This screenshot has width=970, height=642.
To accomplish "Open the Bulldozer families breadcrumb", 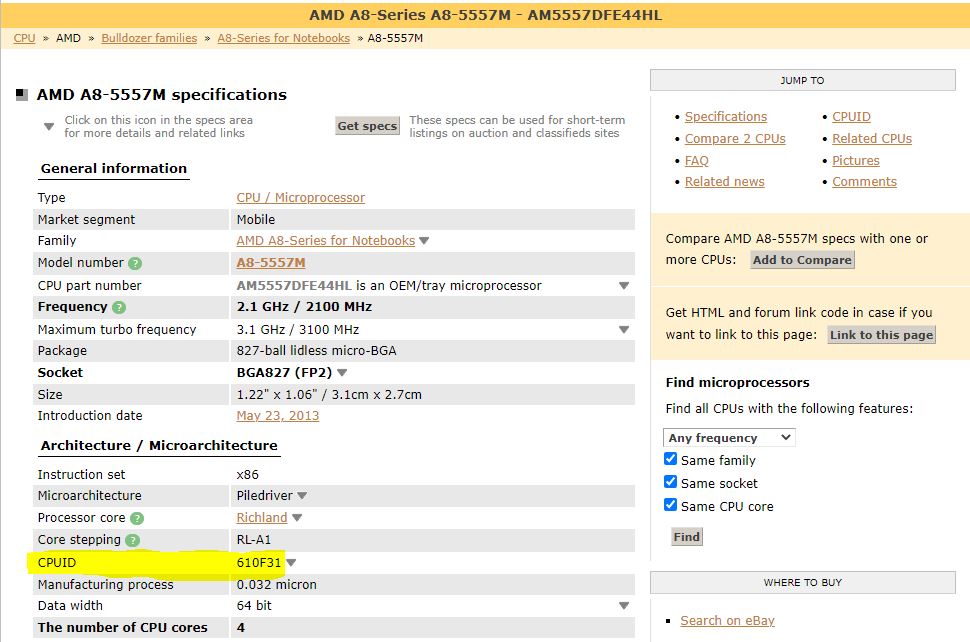I will 149,38.
